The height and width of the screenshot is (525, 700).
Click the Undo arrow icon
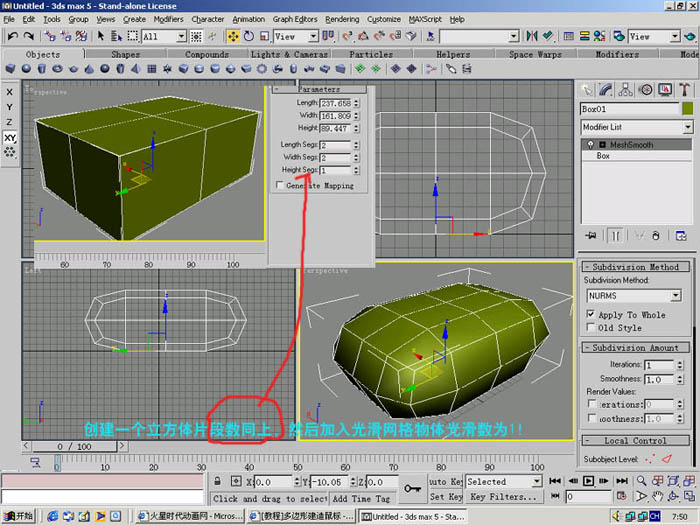click(12, 36)
